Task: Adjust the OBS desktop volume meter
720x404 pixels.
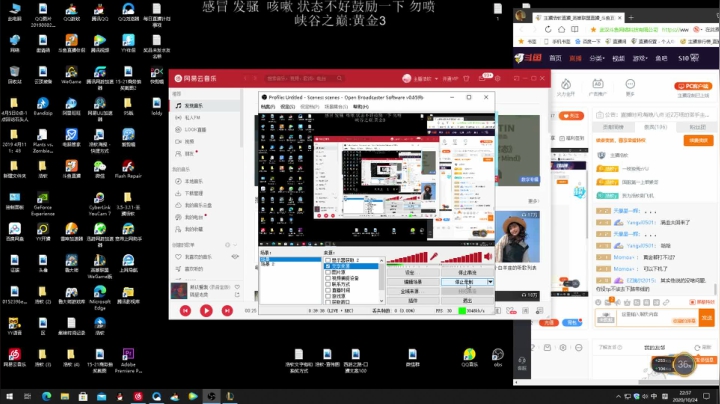Action: coord(461,258)
